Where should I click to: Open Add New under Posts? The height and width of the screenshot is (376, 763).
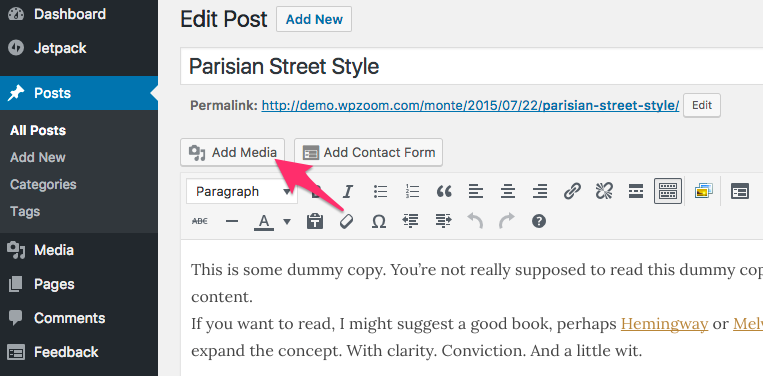[x=37, y=158]
